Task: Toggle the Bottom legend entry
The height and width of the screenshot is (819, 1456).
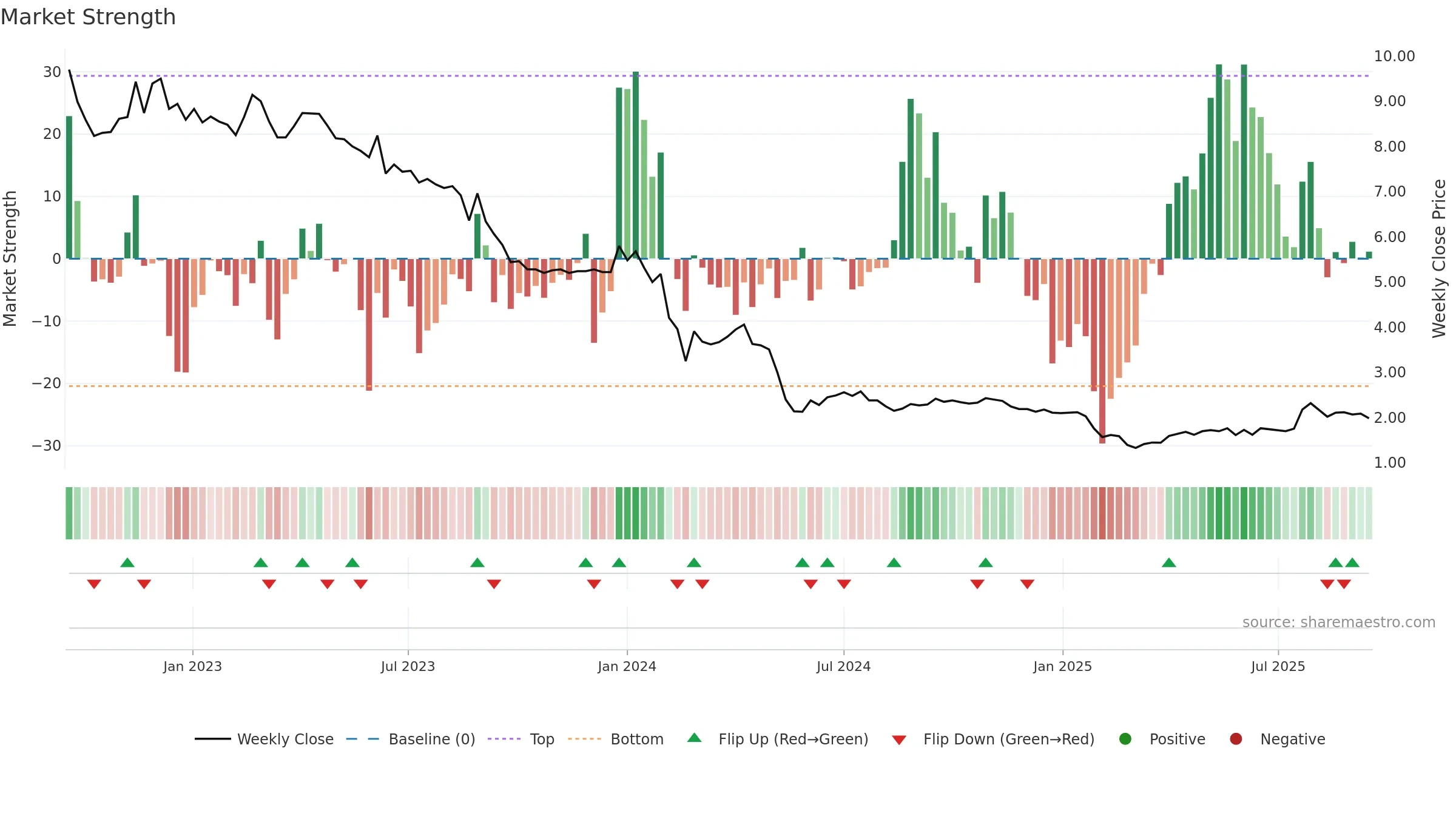Action: tap(616, 739)
